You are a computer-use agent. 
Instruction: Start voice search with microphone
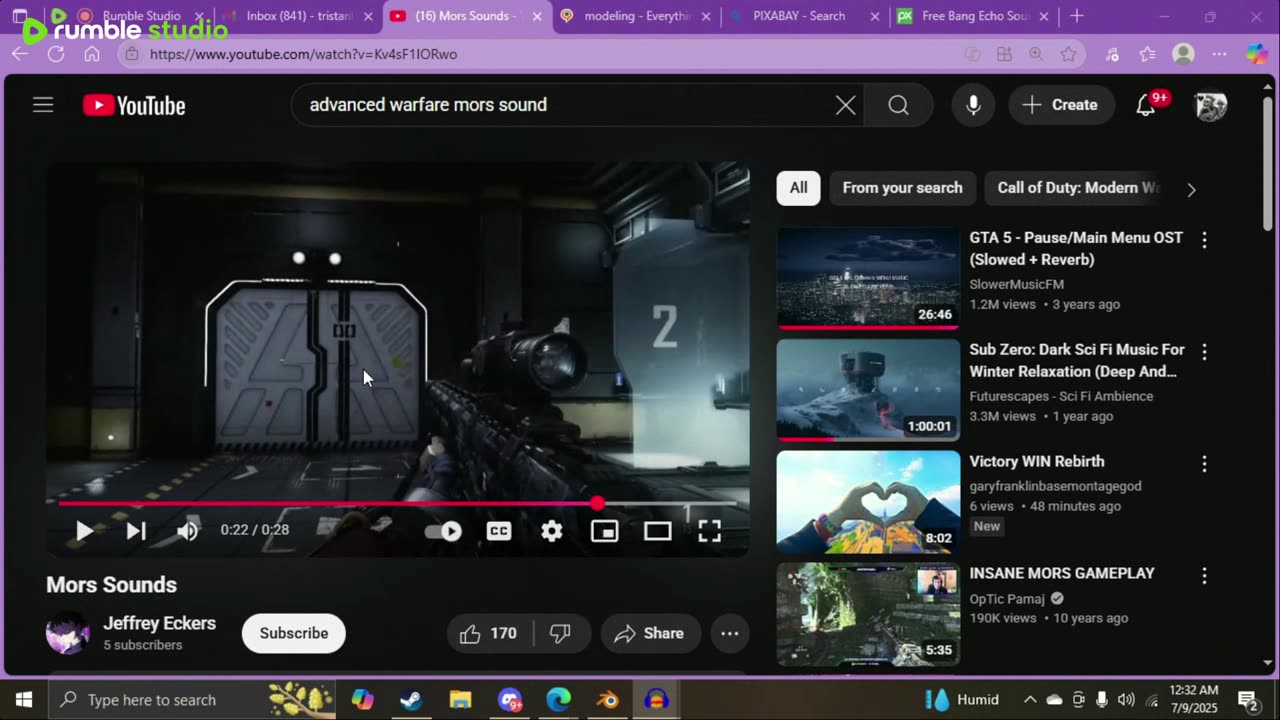tap(973, 105)
